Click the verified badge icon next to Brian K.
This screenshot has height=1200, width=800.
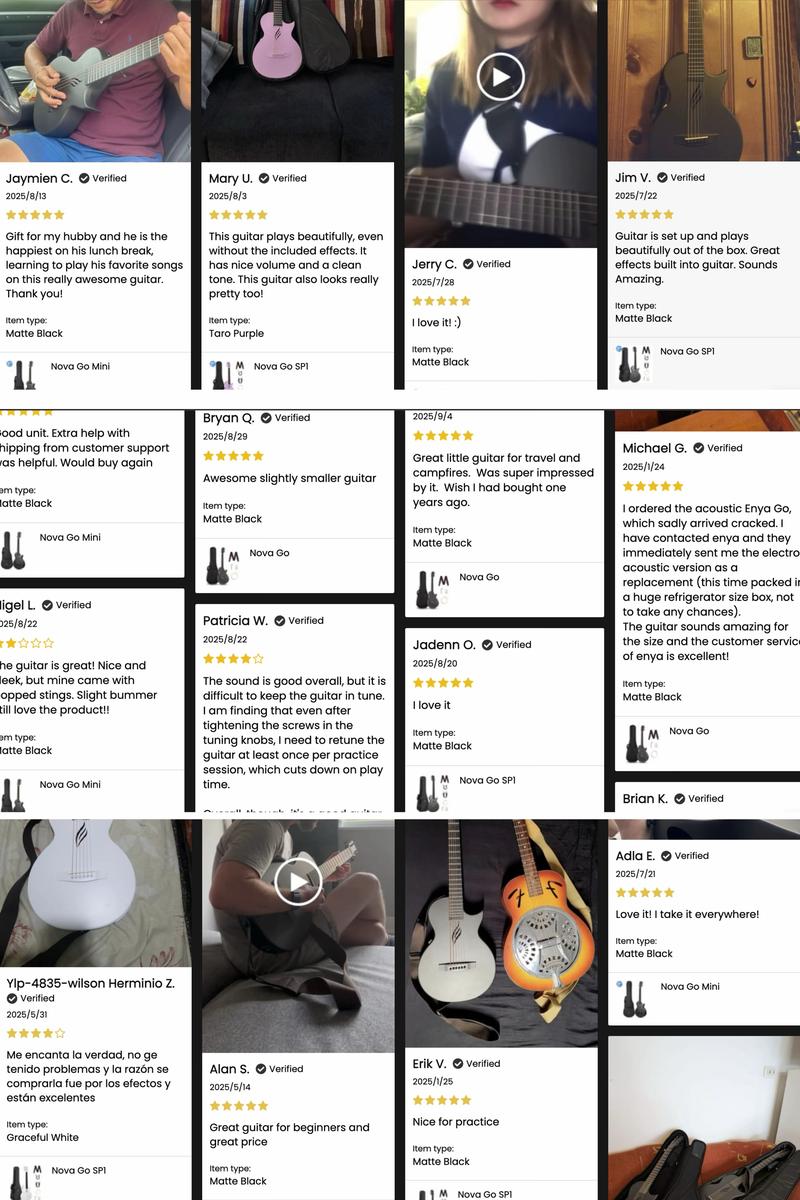tap(680, 799)
